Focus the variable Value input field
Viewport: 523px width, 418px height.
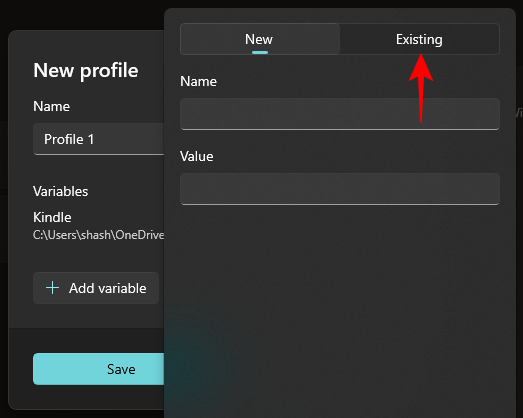[340, 189]
